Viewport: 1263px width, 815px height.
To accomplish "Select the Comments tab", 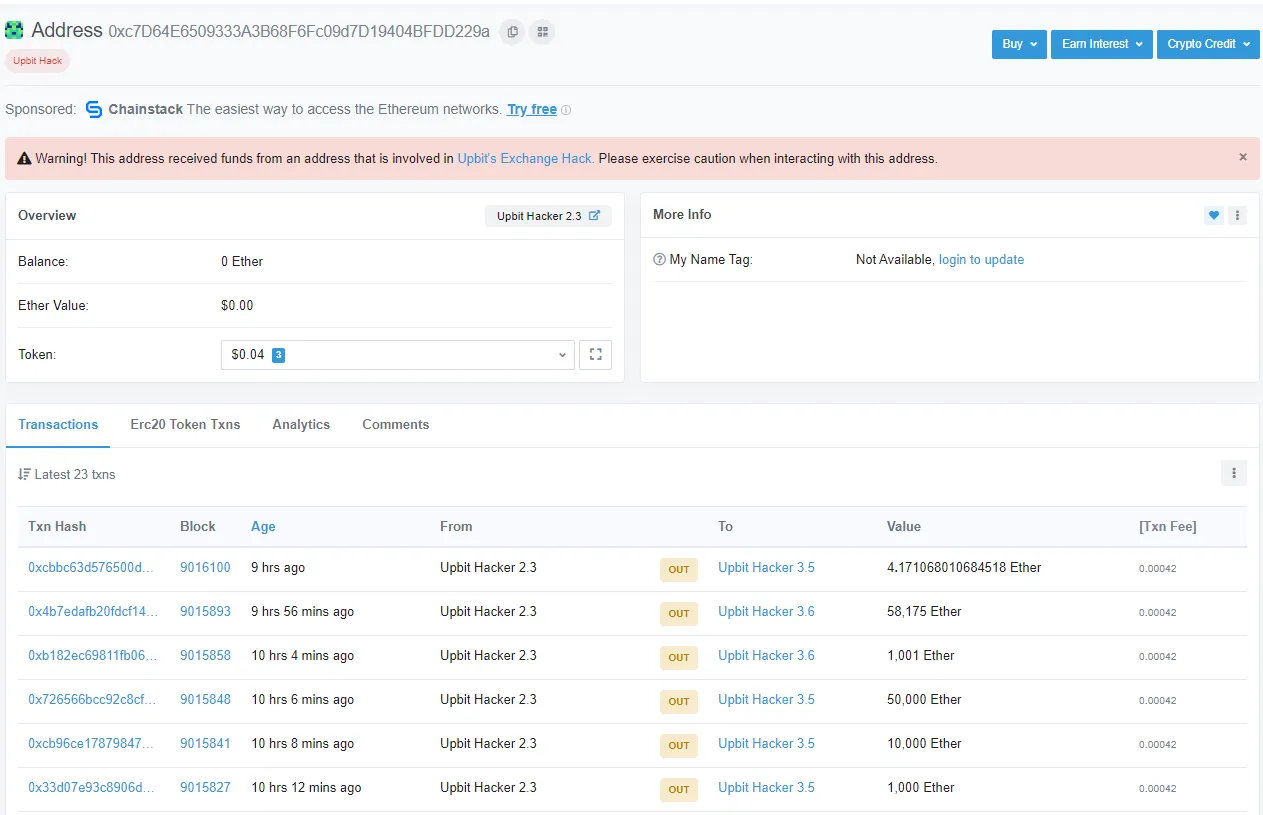I will (x=395, y=424).
